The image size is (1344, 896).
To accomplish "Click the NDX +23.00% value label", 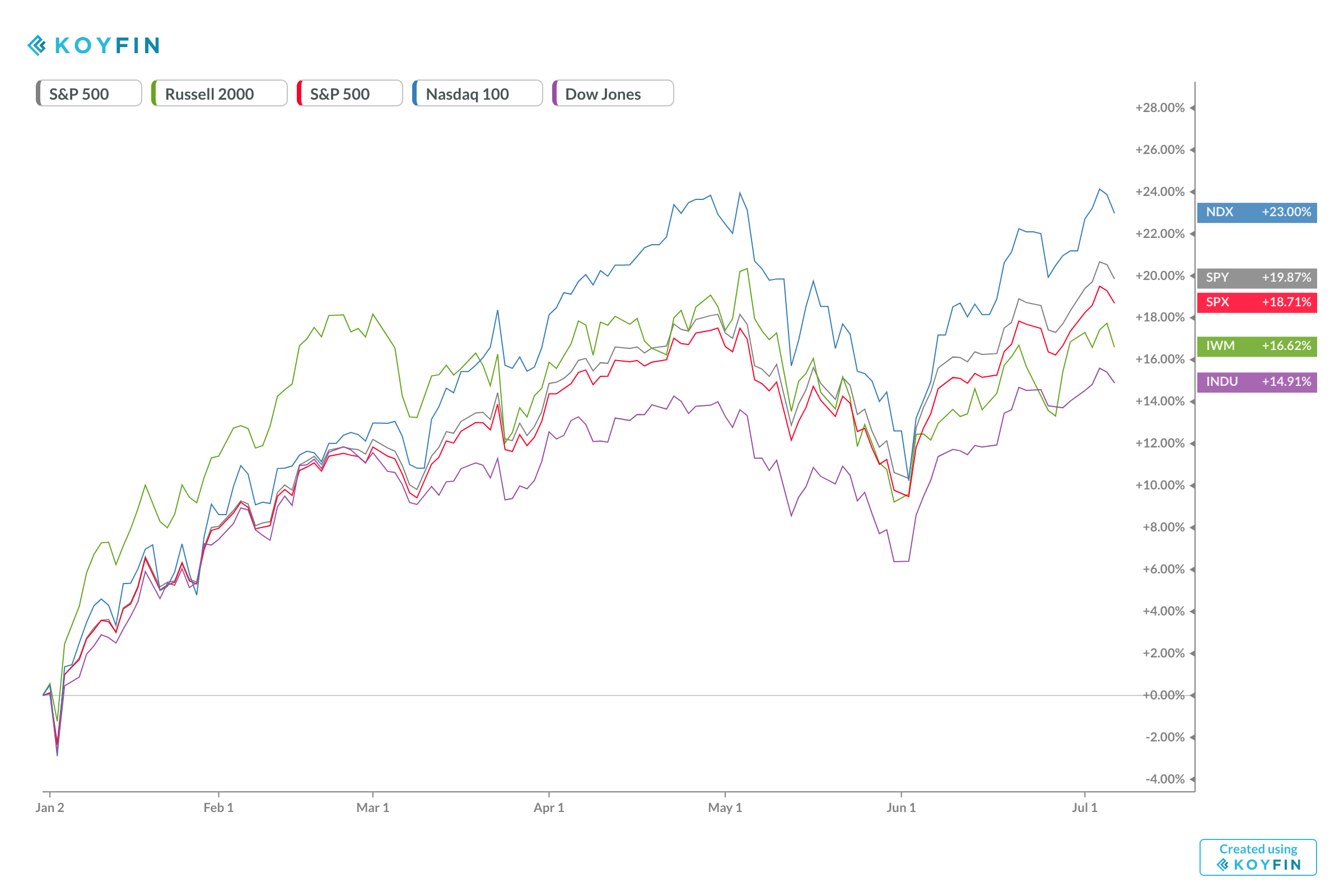I will pos(1257,212).
